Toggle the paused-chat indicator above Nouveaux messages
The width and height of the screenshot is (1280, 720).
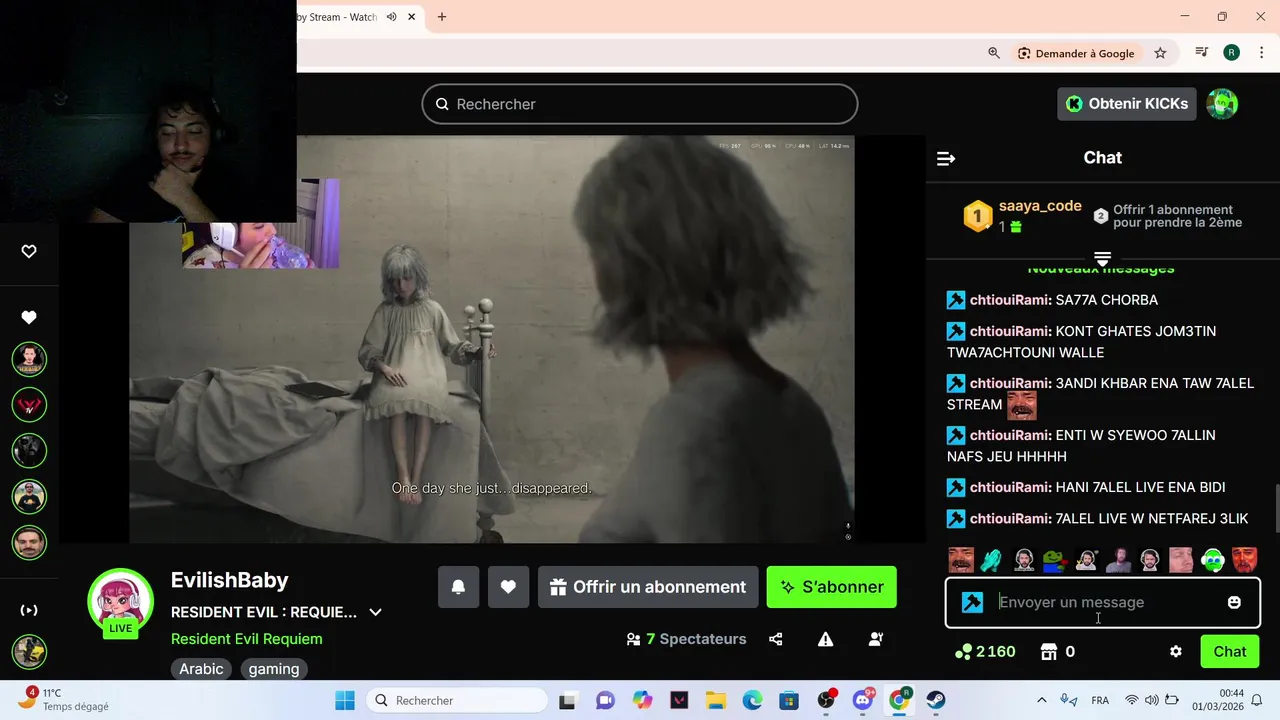tap(1102, 259)
